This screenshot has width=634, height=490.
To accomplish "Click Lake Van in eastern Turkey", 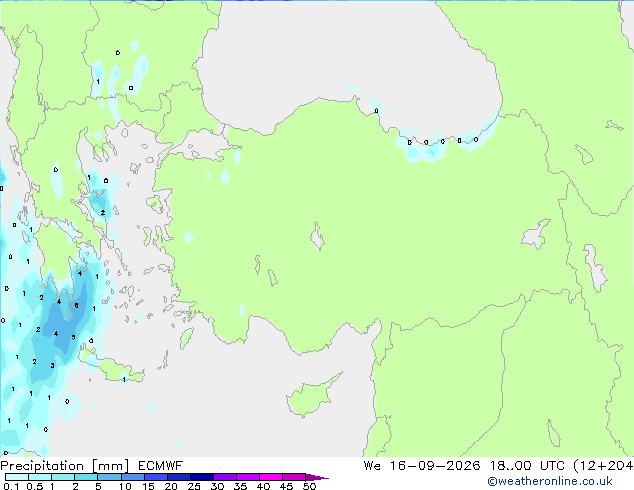I will (536, 234).
